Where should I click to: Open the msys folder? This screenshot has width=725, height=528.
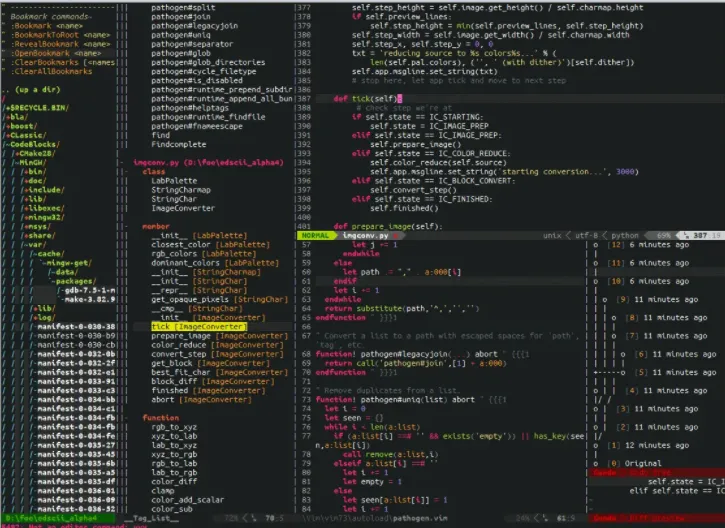click(x=37, y=226)
